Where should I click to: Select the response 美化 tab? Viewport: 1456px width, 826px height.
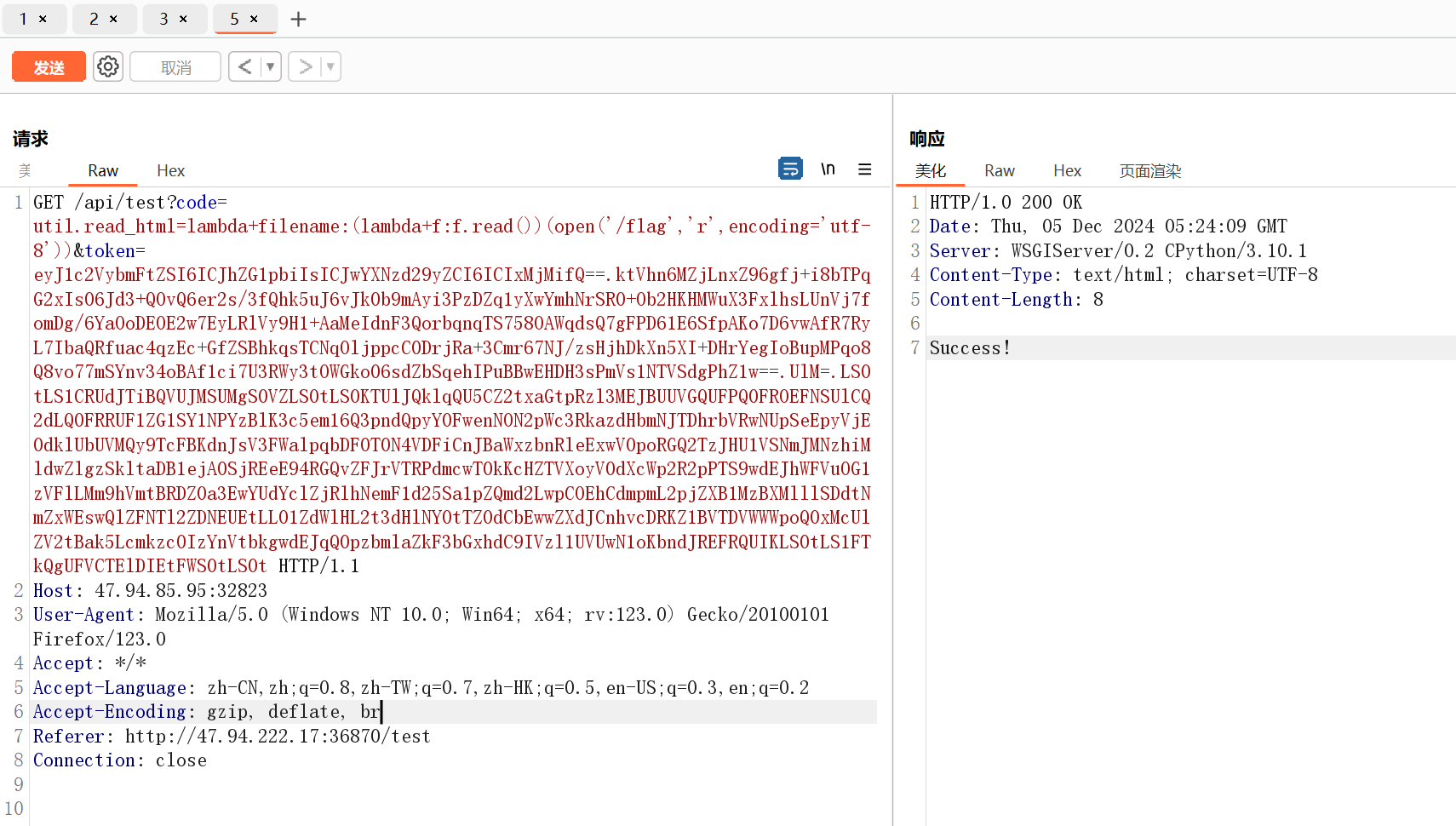[x=931, y=170]
